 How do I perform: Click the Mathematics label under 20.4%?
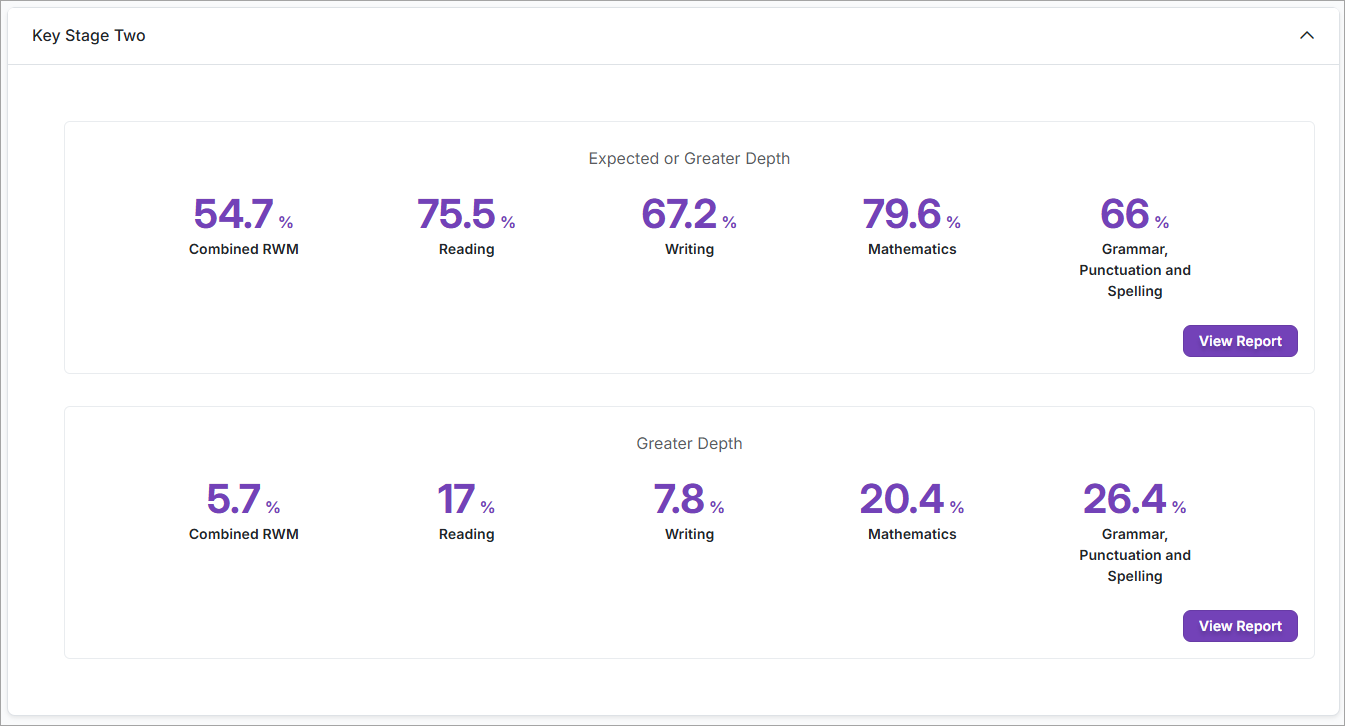912,534
